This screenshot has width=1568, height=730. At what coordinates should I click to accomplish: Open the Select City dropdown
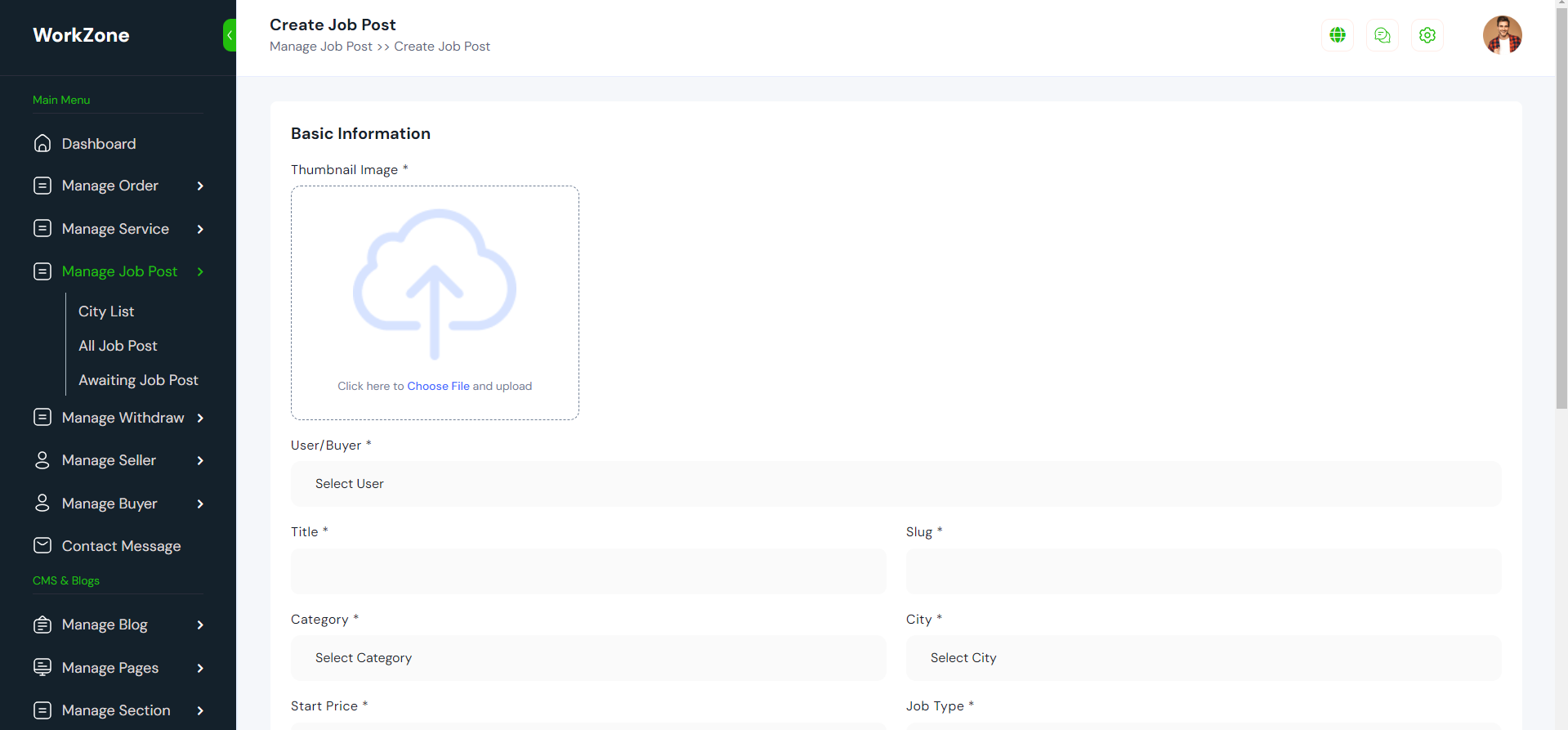pyautogui.click(x=1203, y=658)
